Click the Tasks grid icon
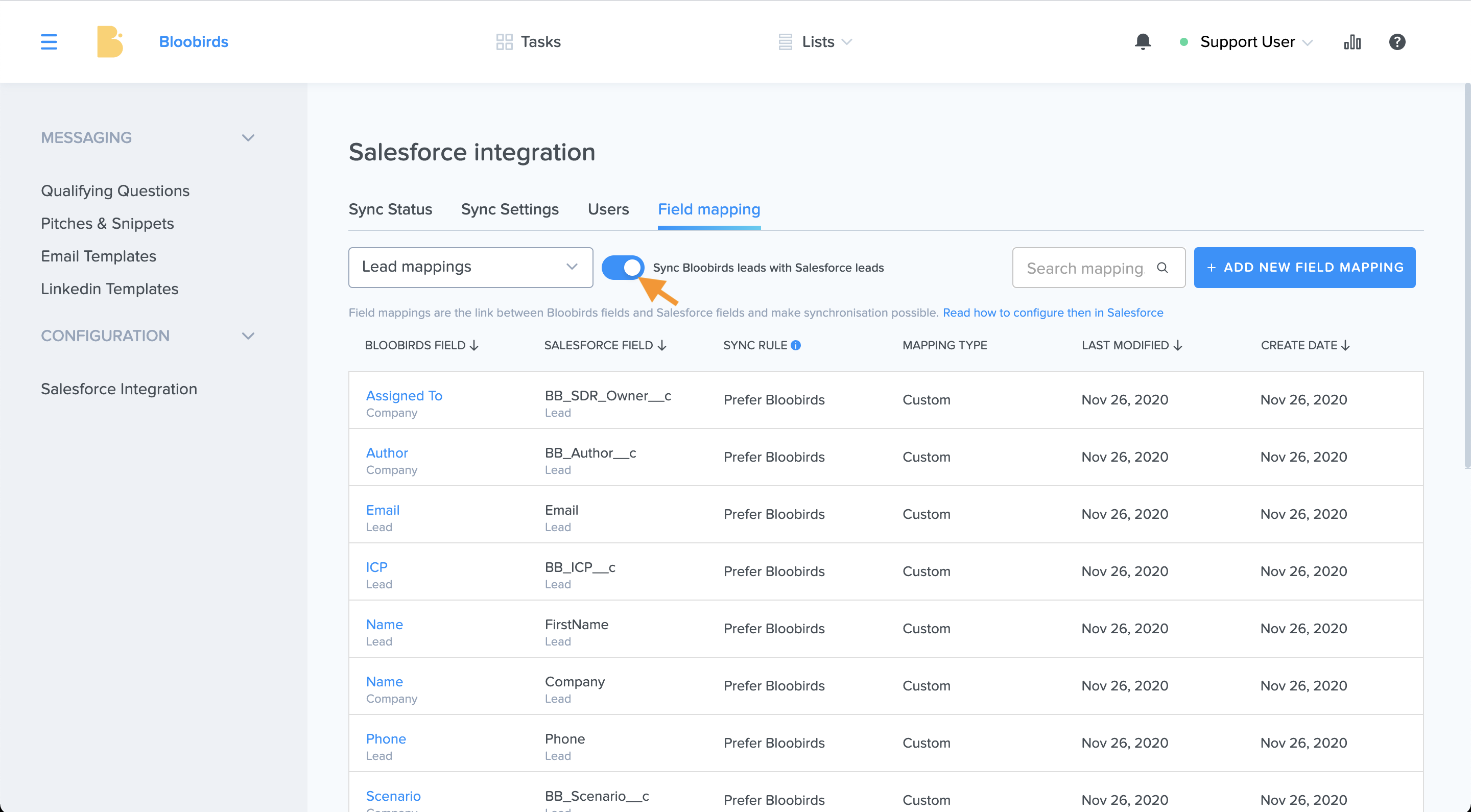1471x812 pixels. tap(504, 42)
